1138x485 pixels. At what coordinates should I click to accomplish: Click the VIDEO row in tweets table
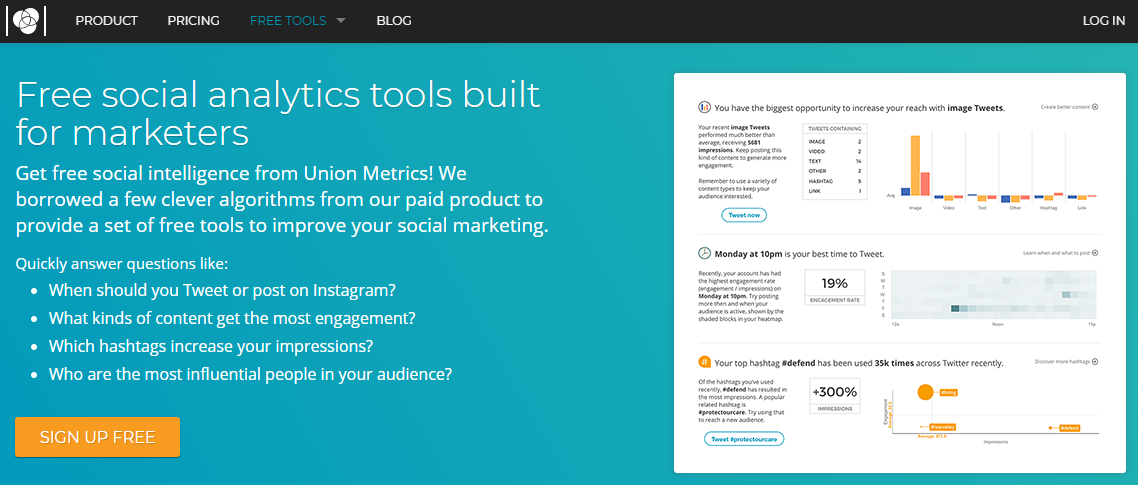[835, 151]
